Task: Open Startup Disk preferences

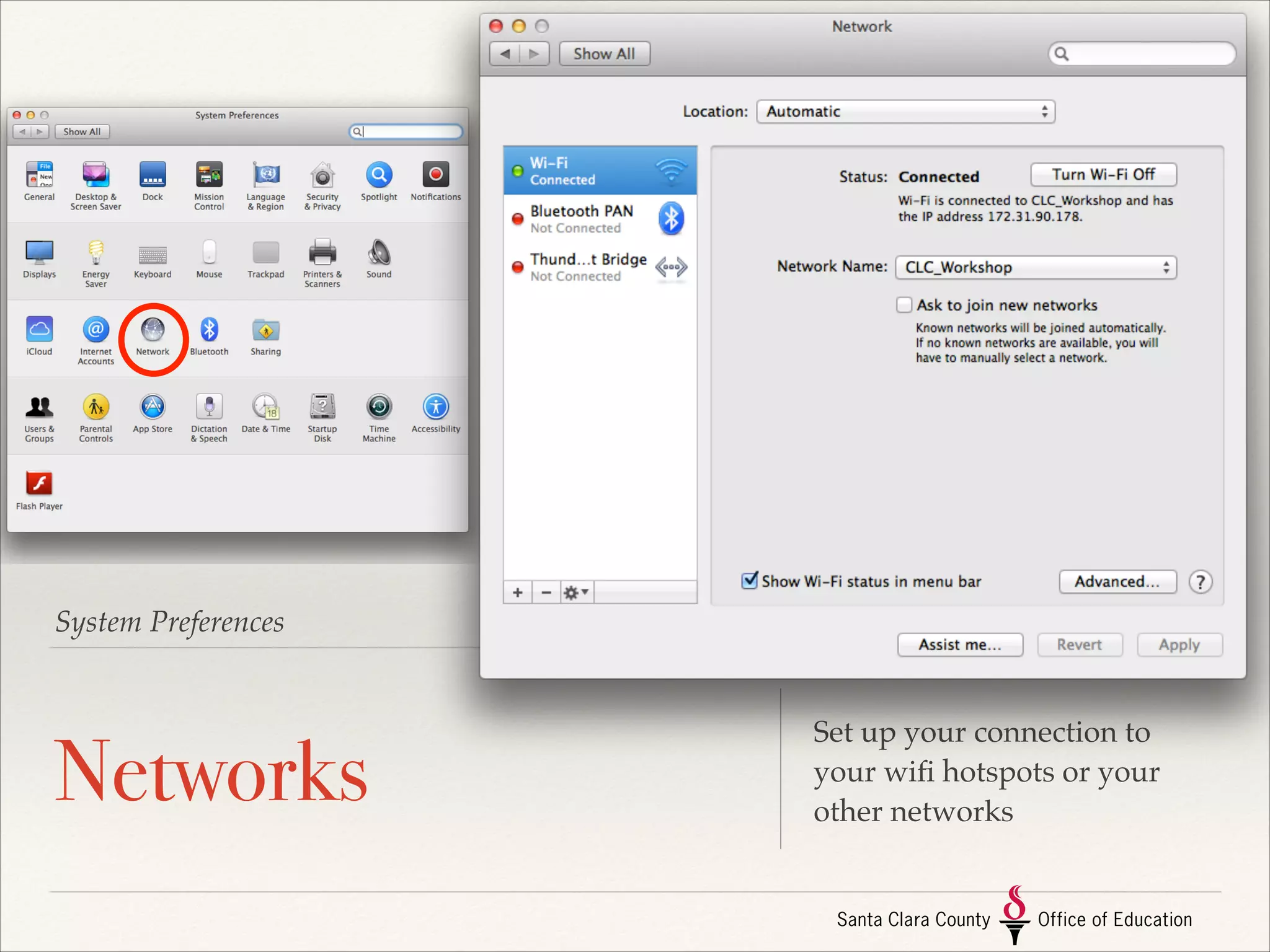Action: pos(322,407)
